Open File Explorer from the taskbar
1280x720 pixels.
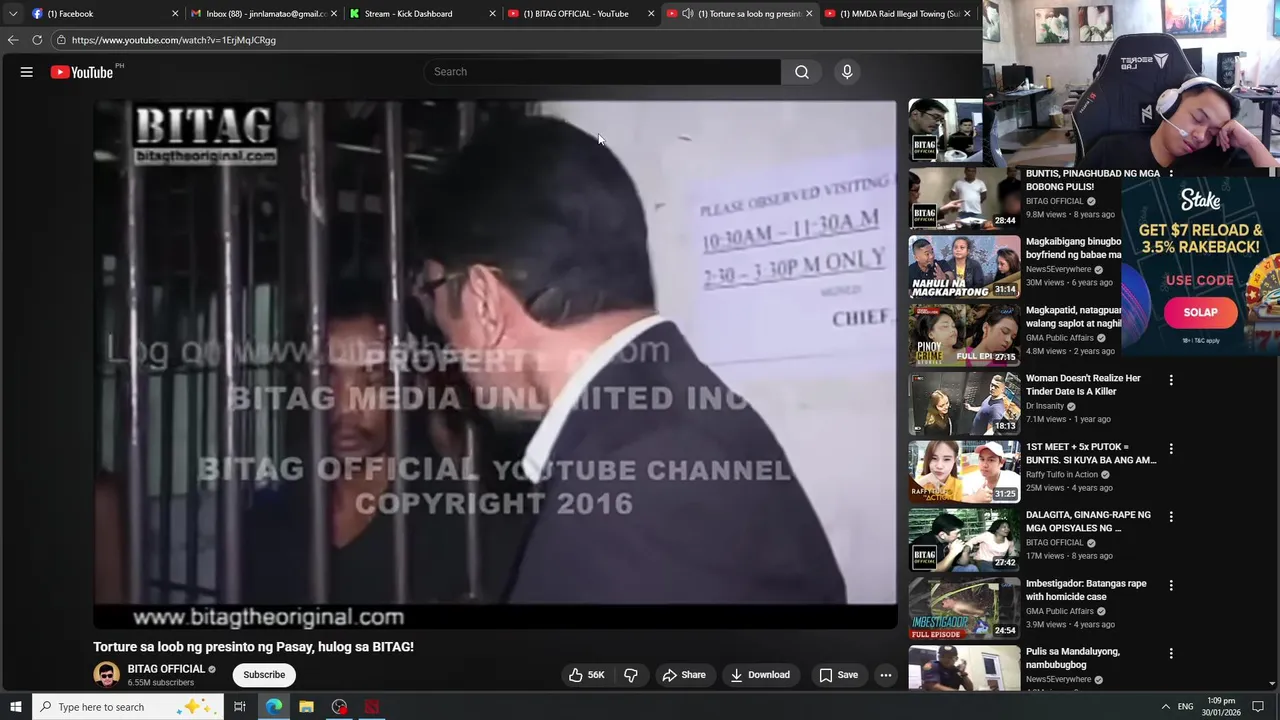306,707
